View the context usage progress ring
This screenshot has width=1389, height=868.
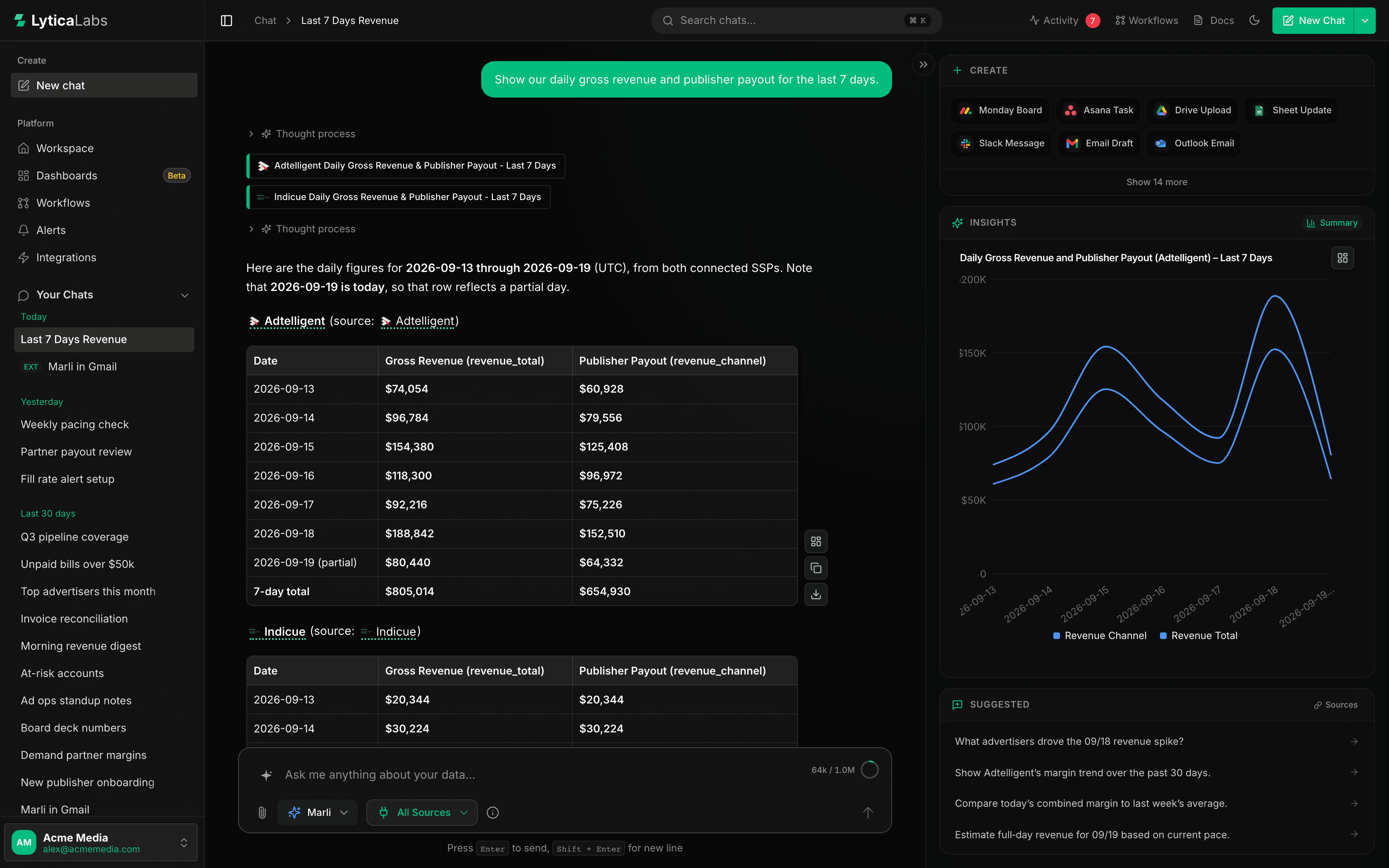tap(869, 770)
